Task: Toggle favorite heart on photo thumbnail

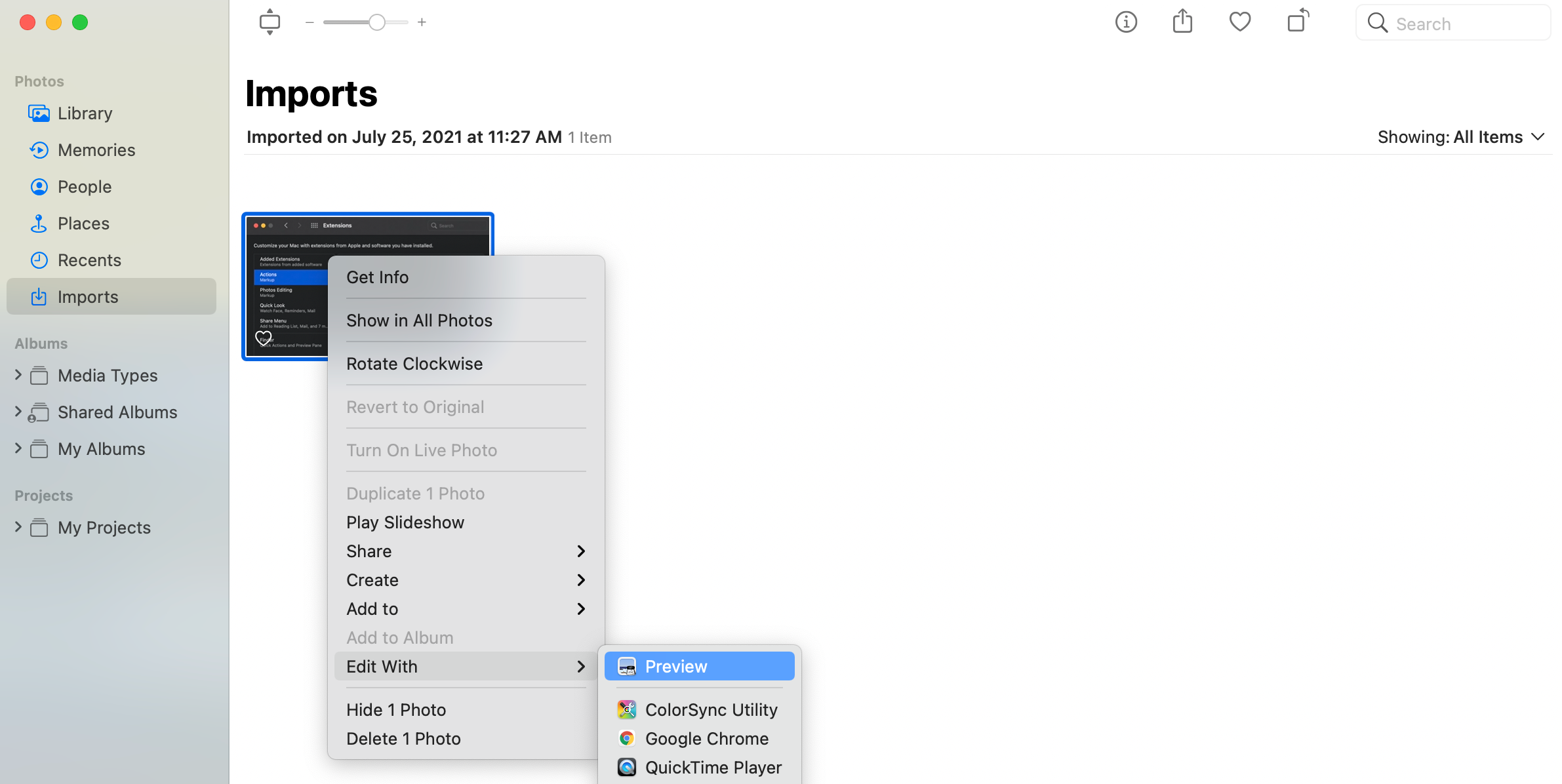Action: point(263,338)
